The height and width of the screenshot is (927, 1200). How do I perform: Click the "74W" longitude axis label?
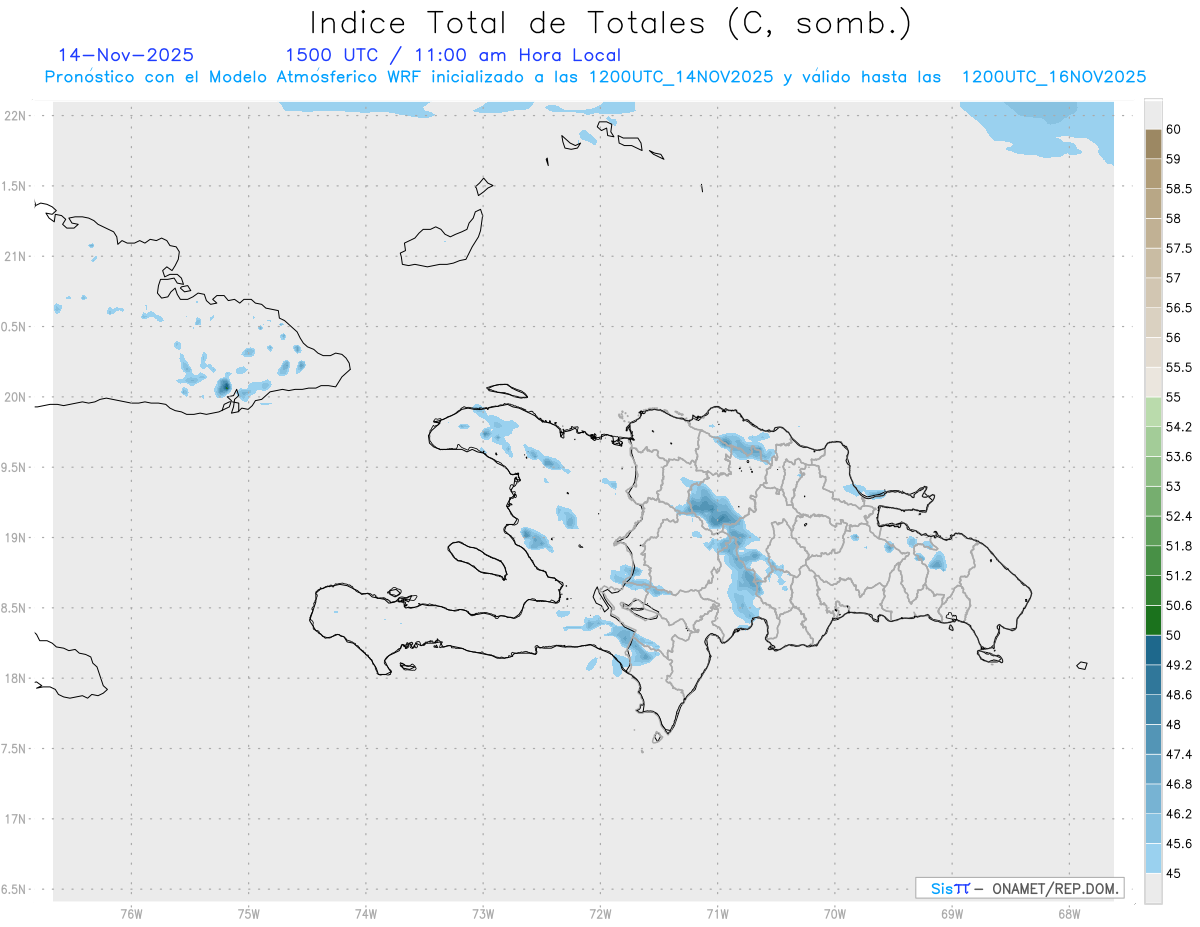(x=365, y=914)
